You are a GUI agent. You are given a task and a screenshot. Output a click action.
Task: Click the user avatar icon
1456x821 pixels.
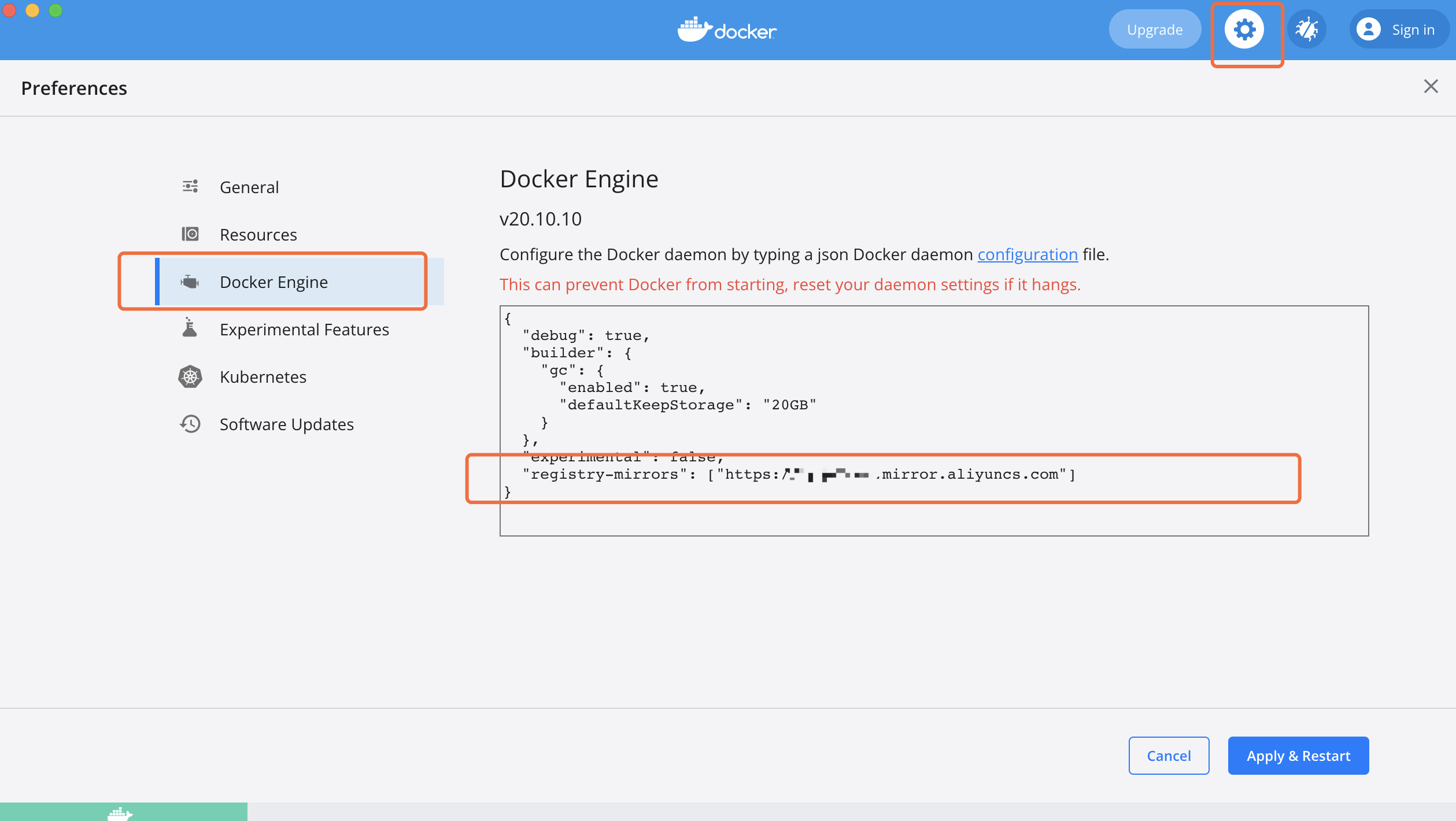pos(1368,29)
